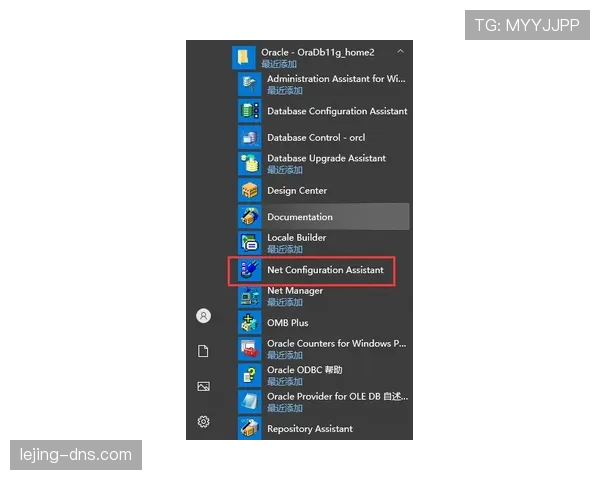Open the user account icon in sidebar
Viewport: 600px width, 480px height.
[x=203, y=316]
